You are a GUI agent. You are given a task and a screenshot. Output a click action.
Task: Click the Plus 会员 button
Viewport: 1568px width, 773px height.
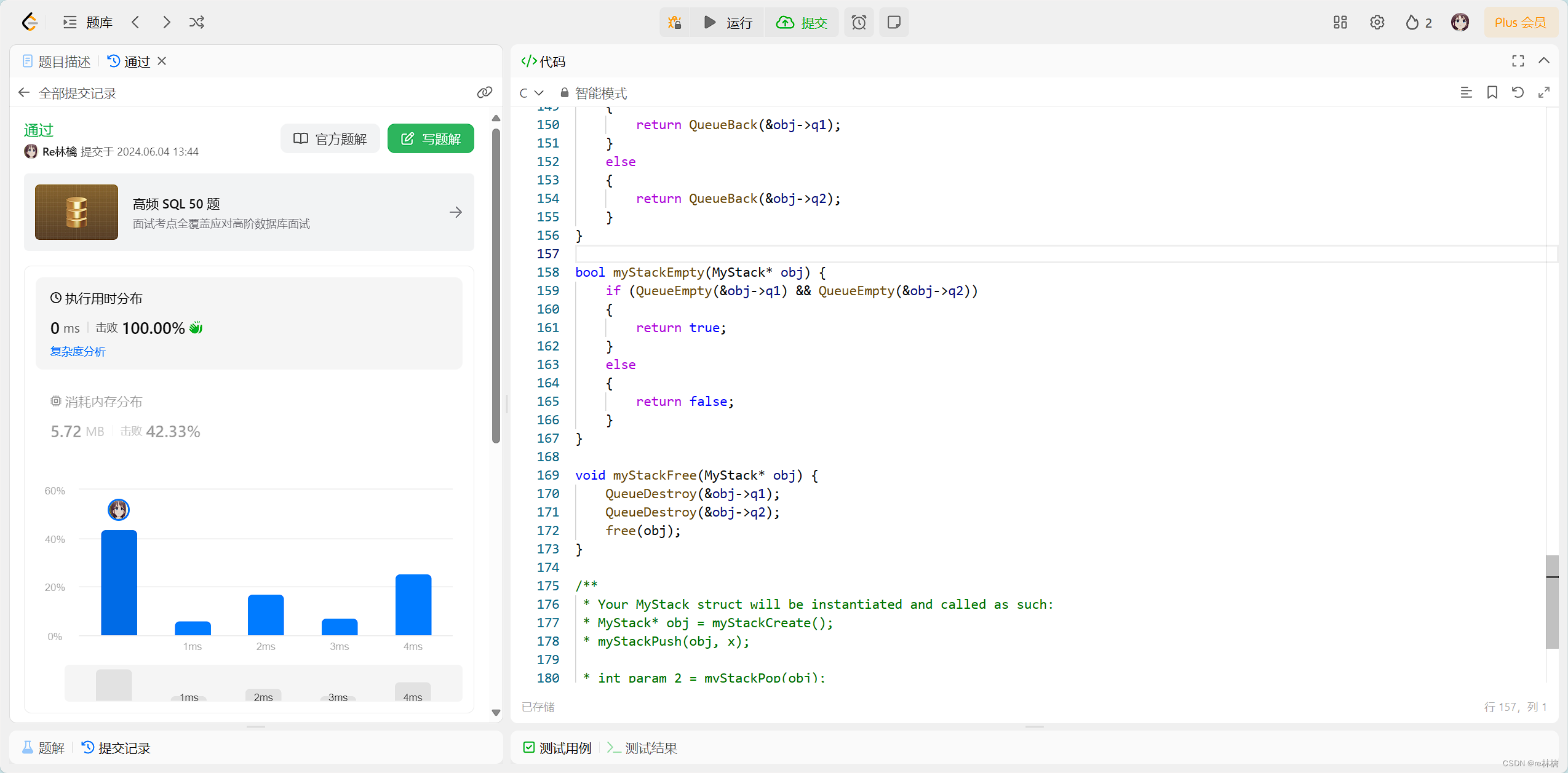(x=1520, y=23)
